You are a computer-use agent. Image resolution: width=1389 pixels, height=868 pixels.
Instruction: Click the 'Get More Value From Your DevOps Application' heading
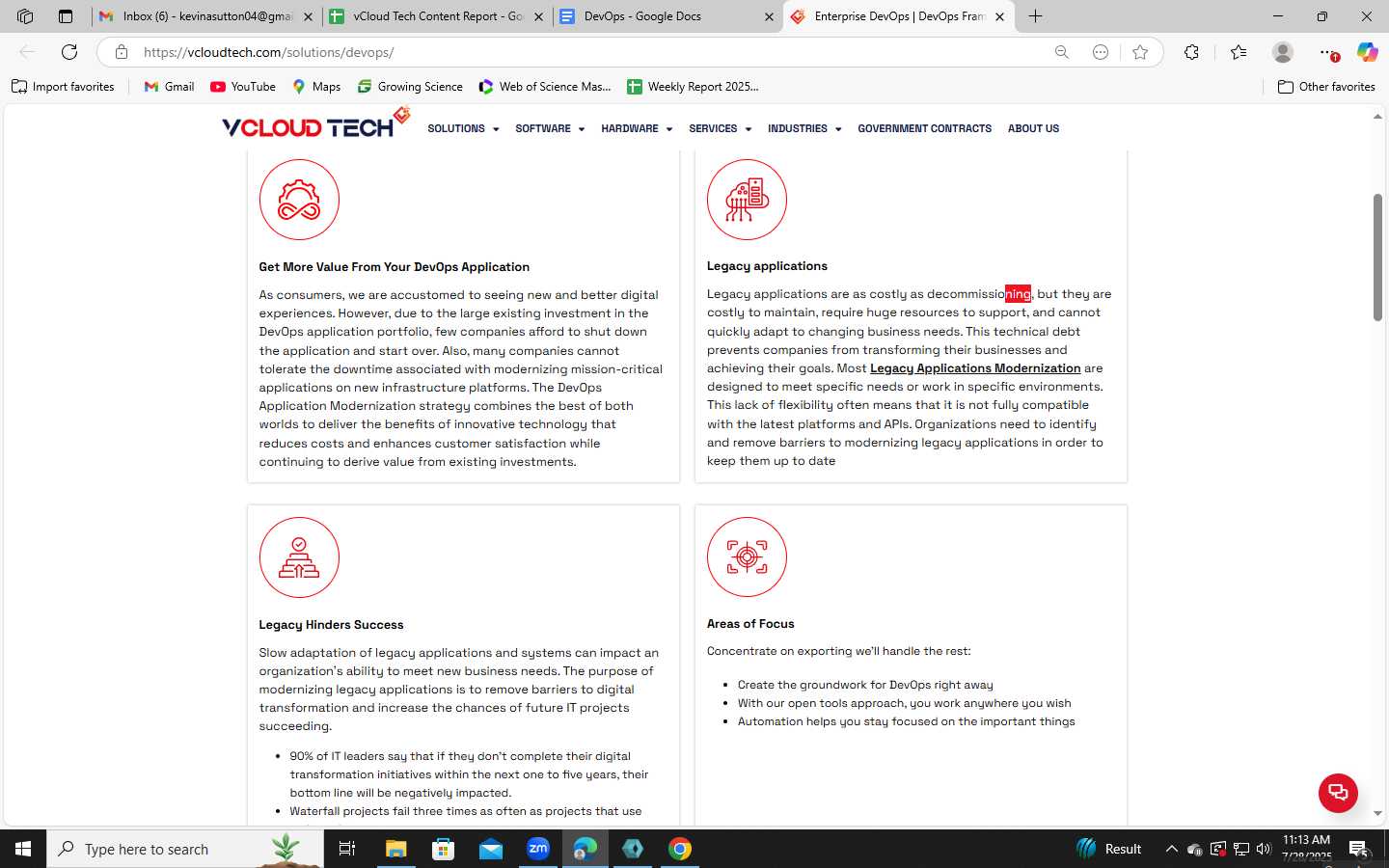pos(394,267)
